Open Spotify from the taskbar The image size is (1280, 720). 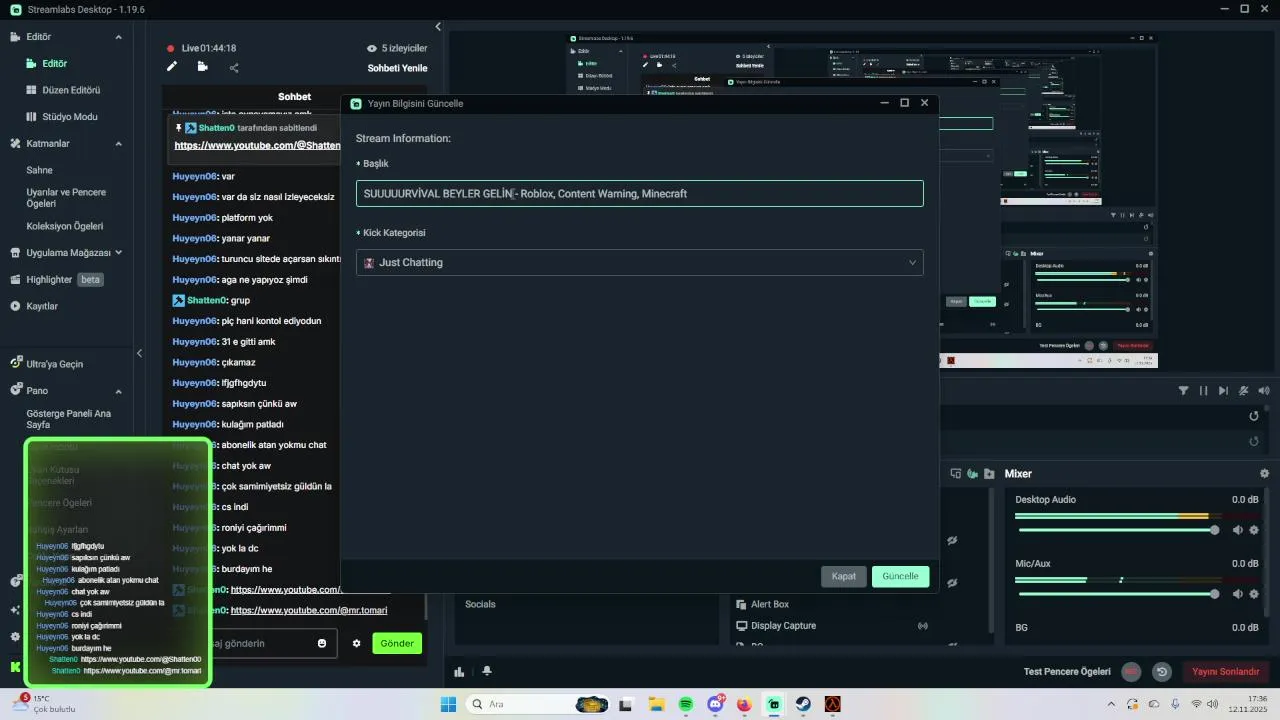pyautogui.click(x=686, y=704)
